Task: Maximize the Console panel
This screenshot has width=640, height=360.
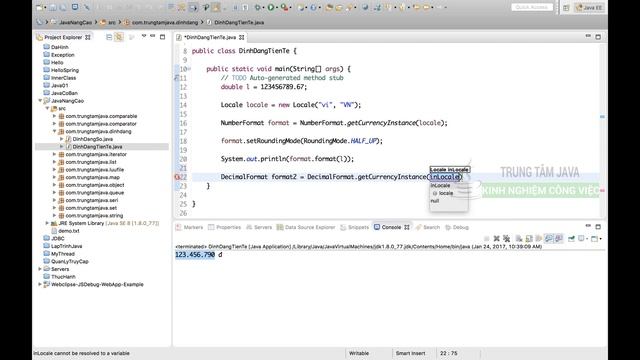Action: tap(598, 227)
